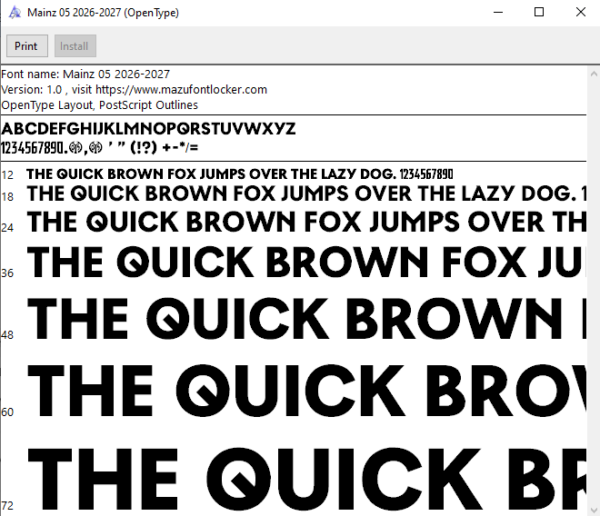The width and height of the screenshot is (600, 516).
Task: Click the '18' point size label
Action: tap(7, 197)
